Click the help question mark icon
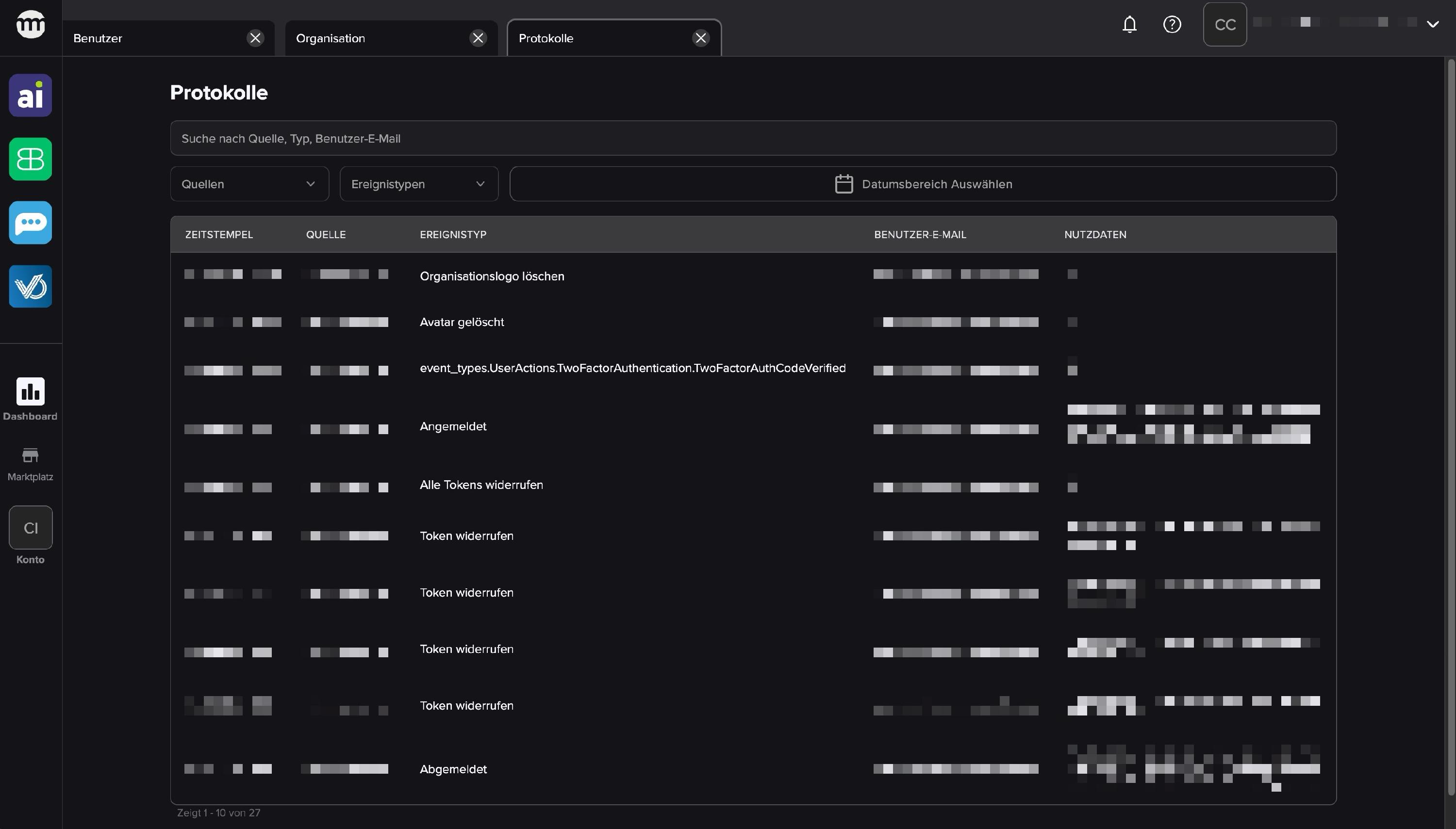The width and height of the screenshot is (1456, 829). pos(1172,24)
